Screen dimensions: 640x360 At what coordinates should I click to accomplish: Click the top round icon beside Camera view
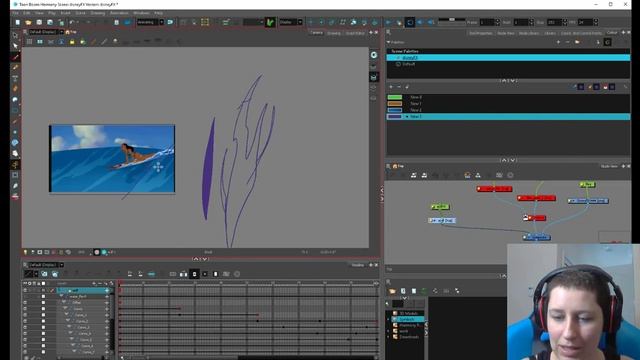click(x=374, y=55)
